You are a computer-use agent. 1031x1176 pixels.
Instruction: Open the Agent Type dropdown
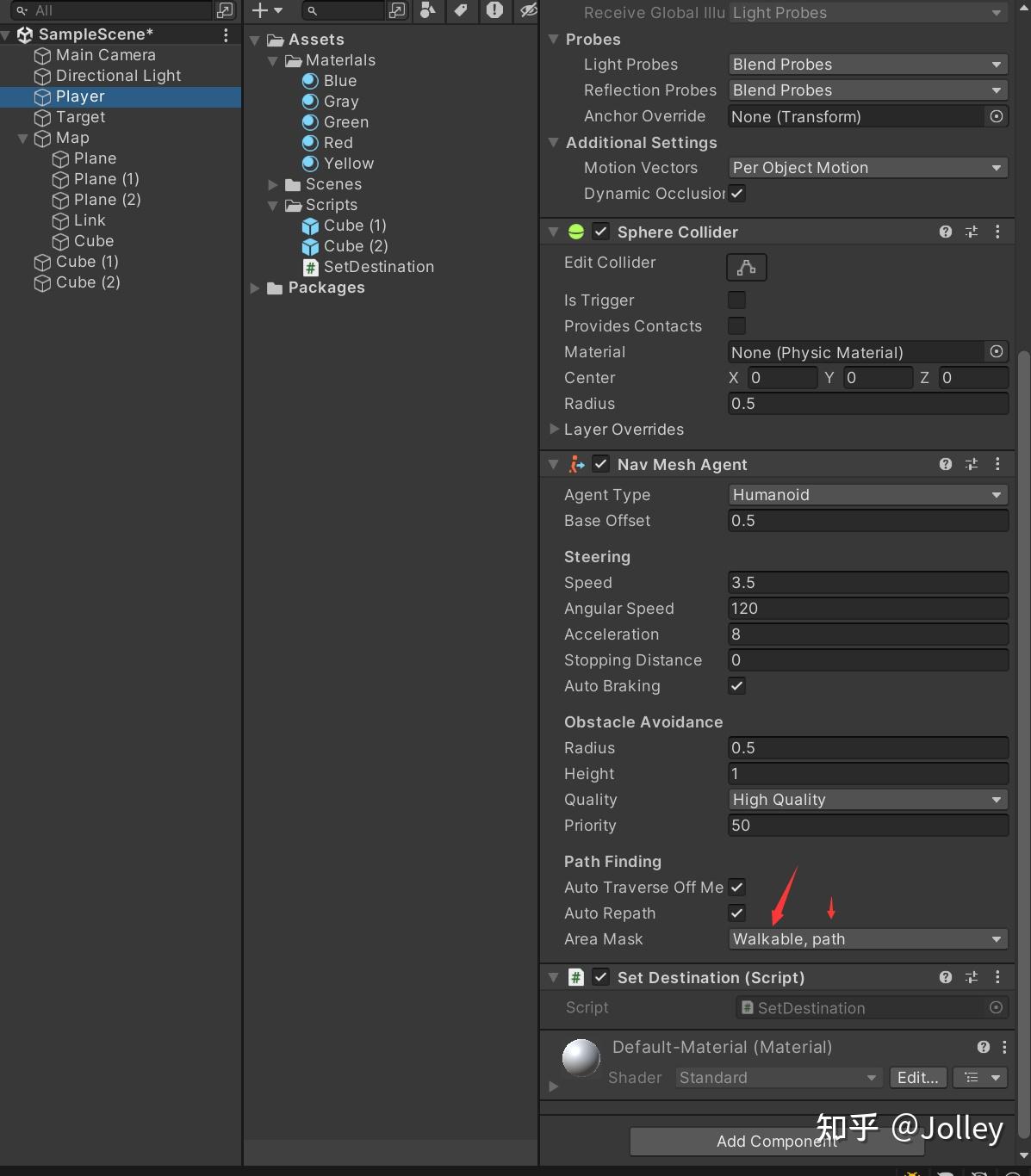[866, 494]
